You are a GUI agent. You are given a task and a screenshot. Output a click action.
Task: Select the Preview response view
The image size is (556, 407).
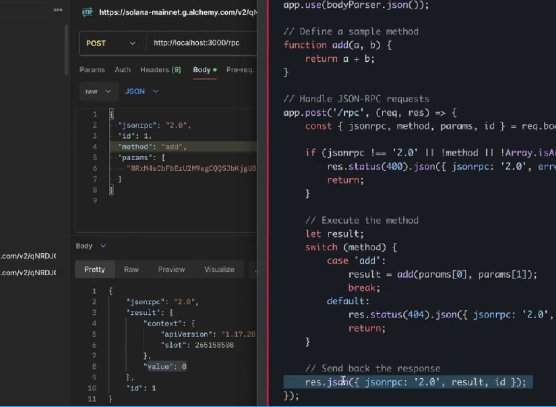click(171, 269)
